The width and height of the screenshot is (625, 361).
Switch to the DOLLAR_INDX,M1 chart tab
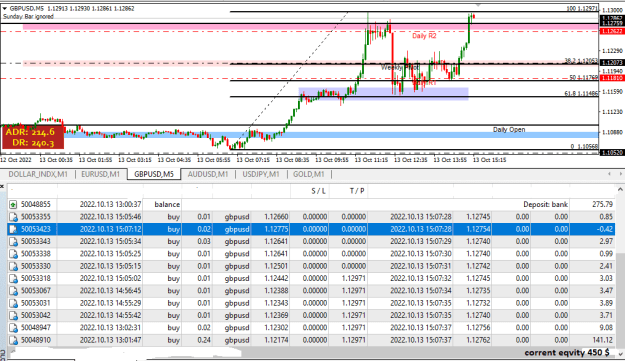click(x=38, y=174)
